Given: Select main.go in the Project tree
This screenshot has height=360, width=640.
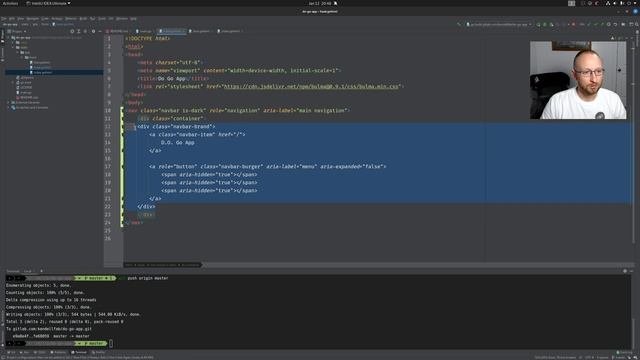Looking at the screenshot, I should click(25, 93).
